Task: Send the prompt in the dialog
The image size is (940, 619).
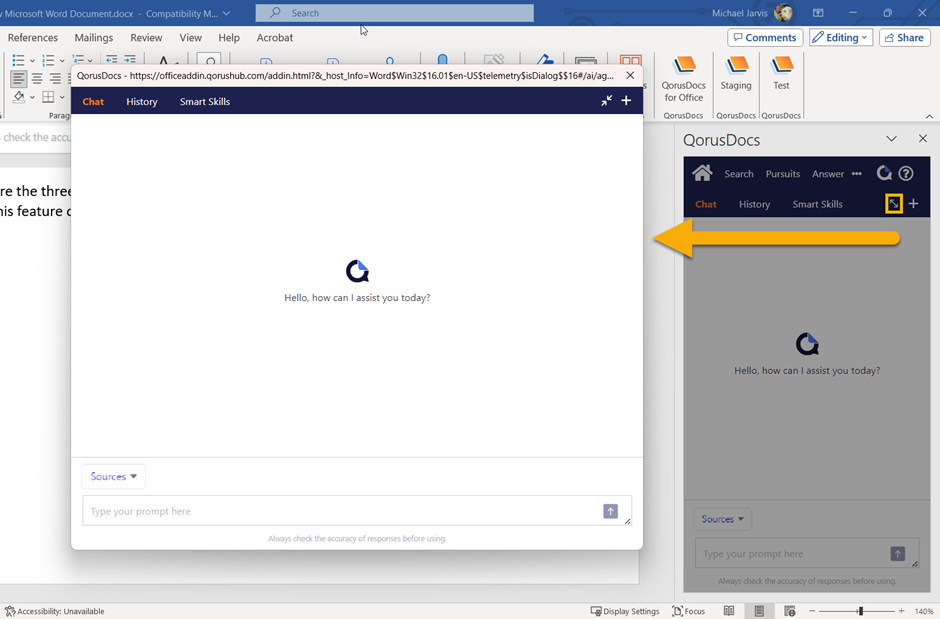Action: 610,511
